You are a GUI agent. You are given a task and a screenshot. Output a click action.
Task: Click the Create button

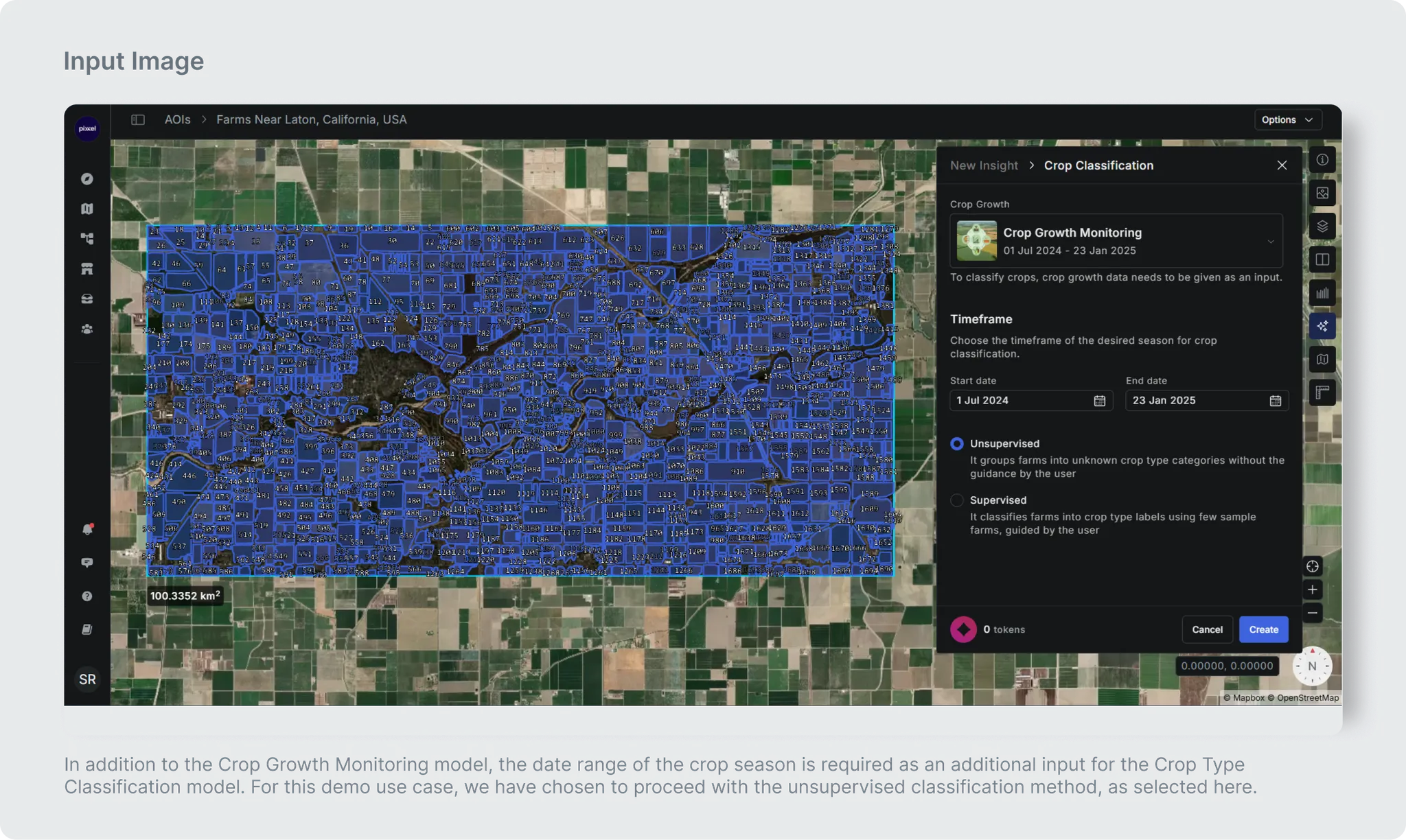[1263, 629]
